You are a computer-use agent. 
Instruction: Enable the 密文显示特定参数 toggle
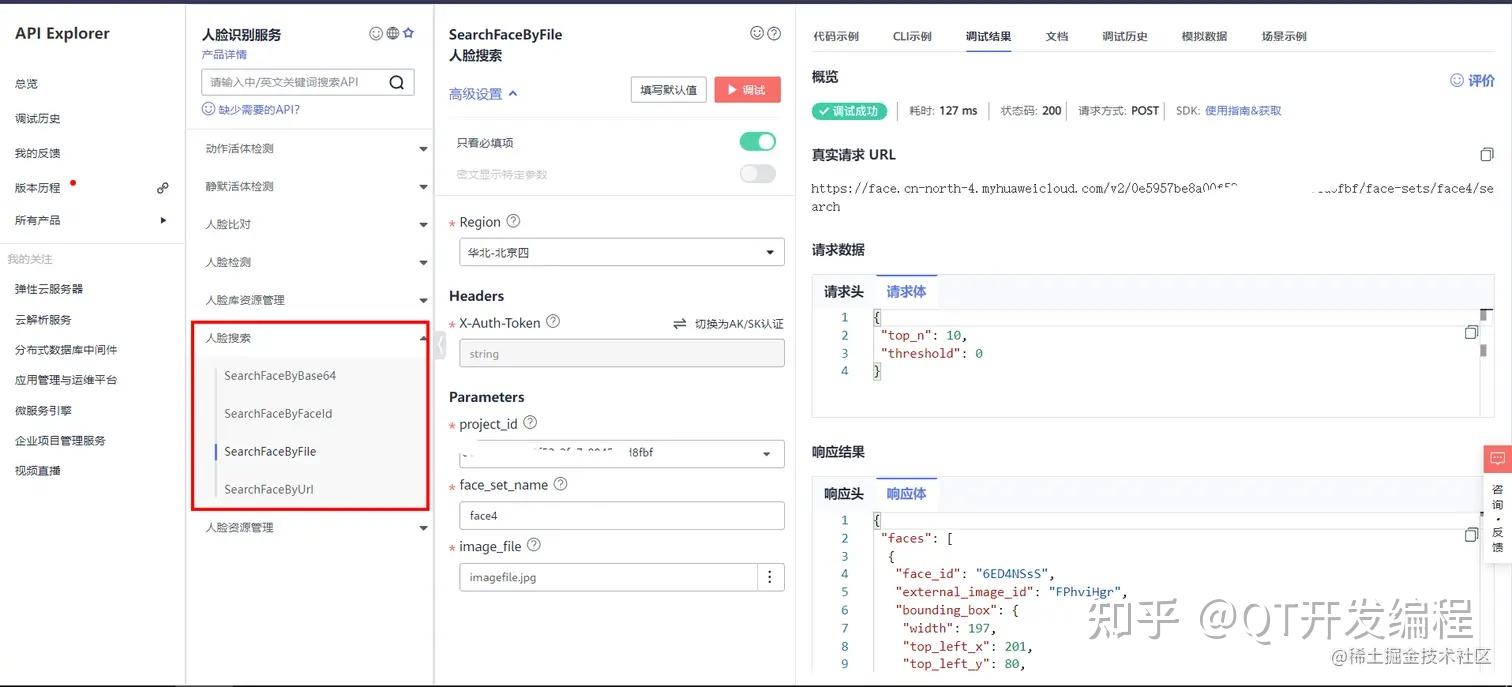click(757, 173)
